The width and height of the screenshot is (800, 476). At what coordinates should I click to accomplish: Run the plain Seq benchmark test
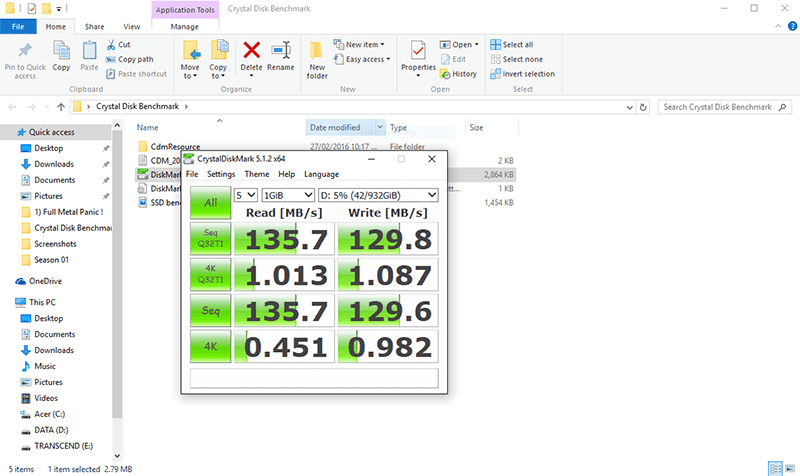coord(210,310)
